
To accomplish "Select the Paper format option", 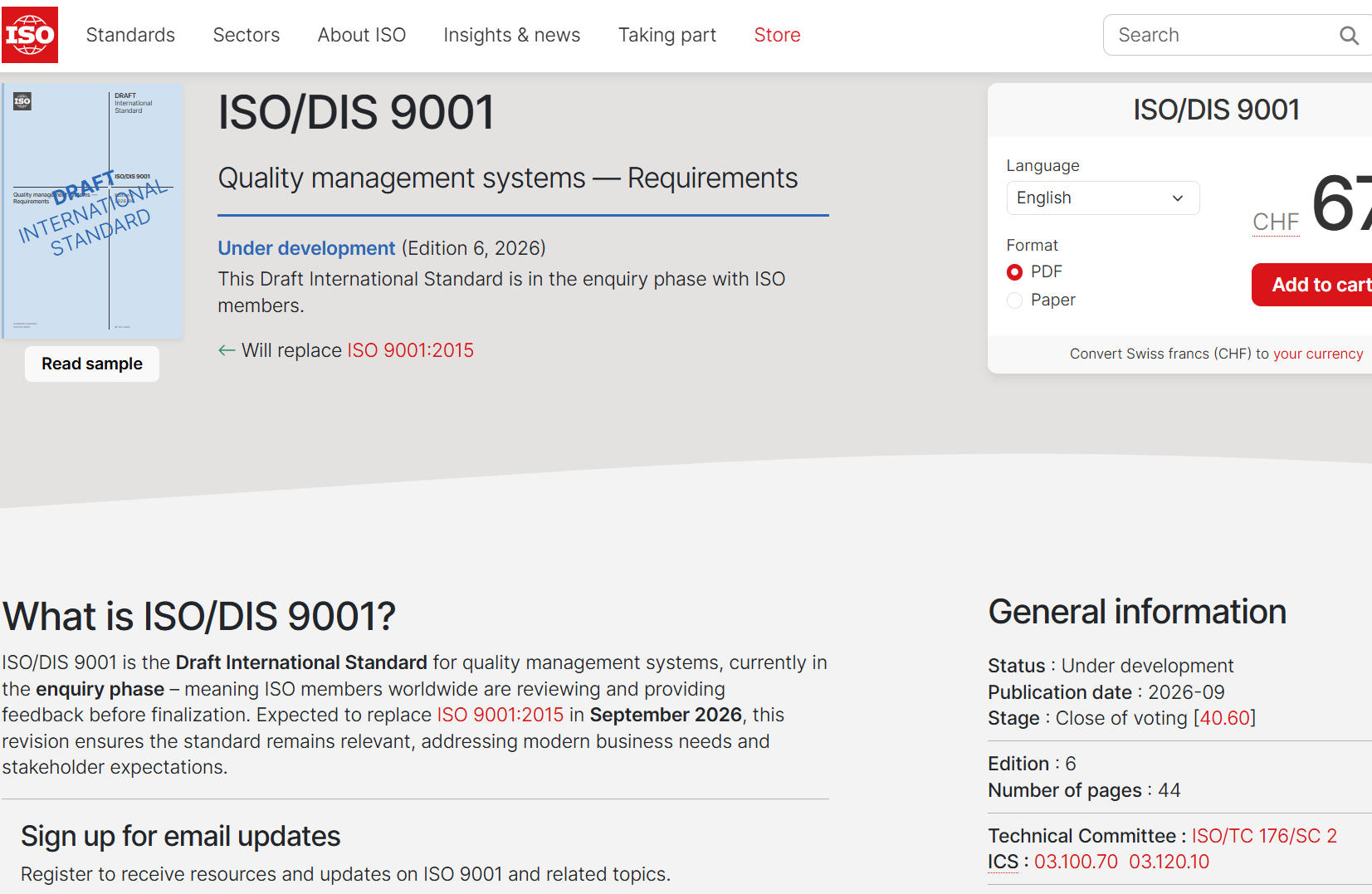I will [1014, 300].
